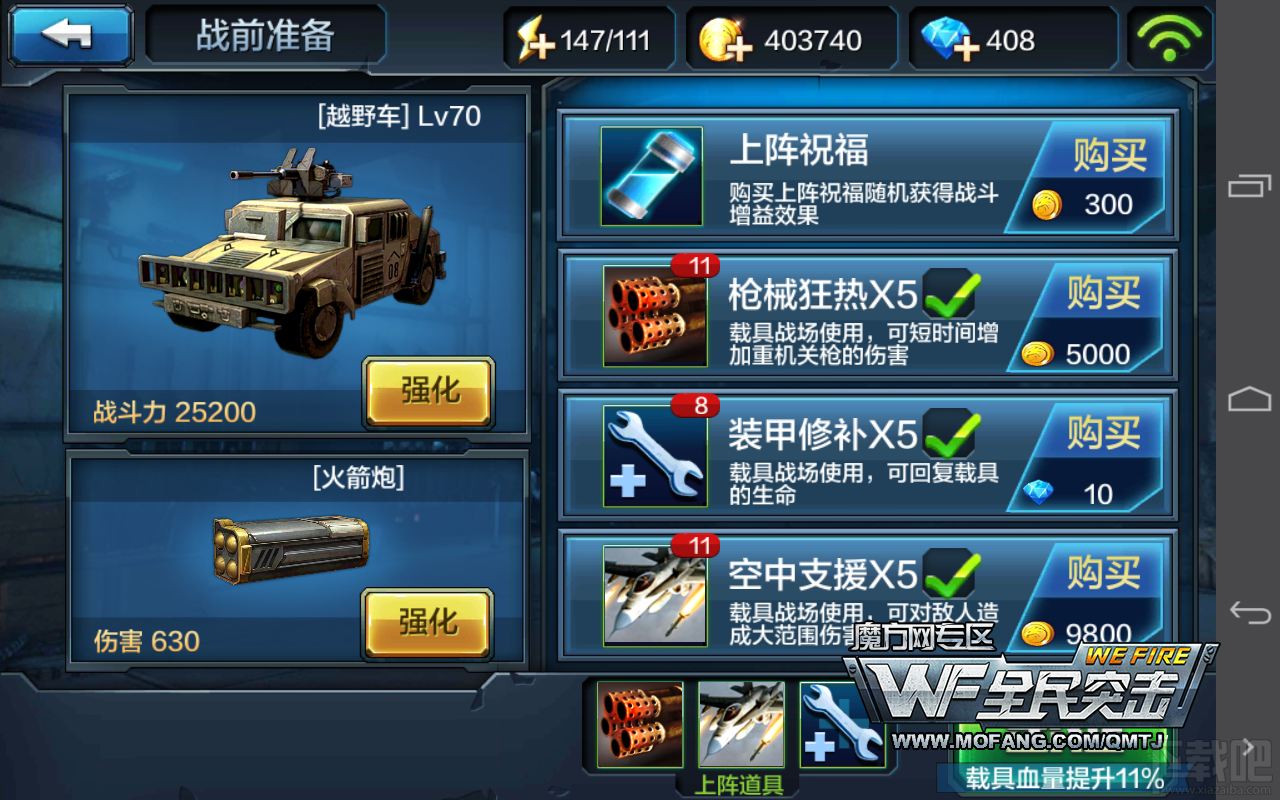Toggle the 装甲修补X5 green checkmark
Viewport: 1280px width, 800px height.
click(x=950, y=433)
